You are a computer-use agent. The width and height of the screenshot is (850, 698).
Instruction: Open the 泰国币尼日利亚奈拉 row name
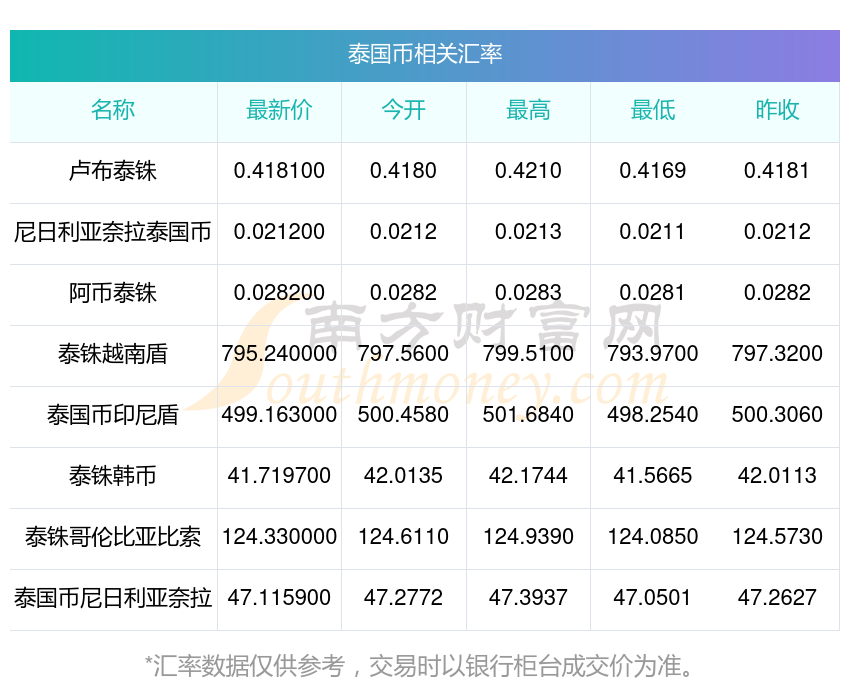tap(113, 598)
